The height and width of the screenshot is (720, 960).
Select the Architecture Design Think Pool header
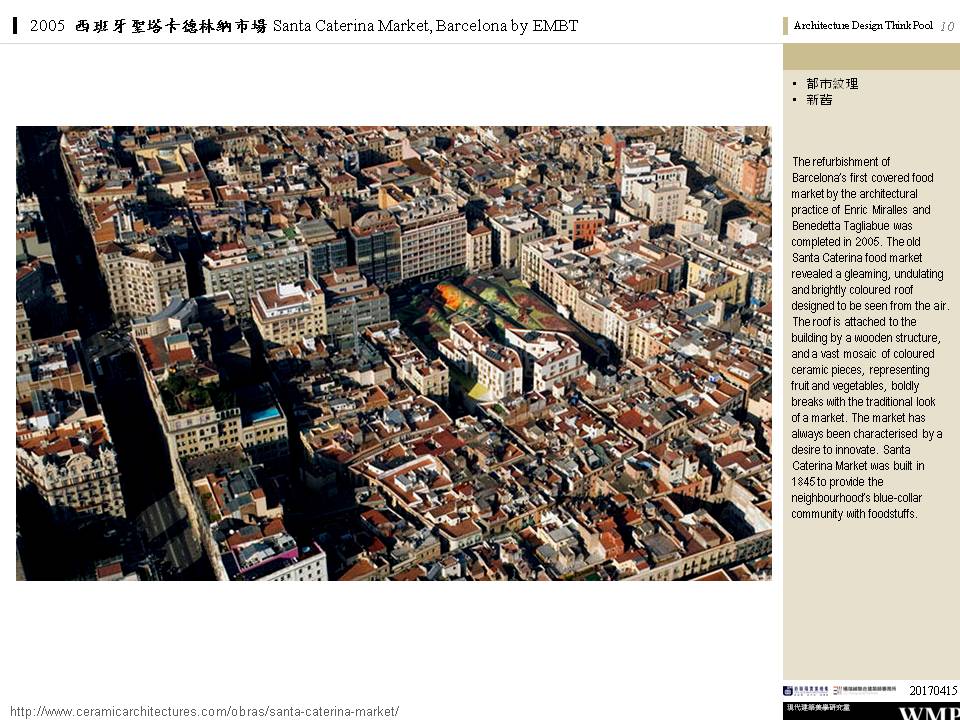point(862,26)
